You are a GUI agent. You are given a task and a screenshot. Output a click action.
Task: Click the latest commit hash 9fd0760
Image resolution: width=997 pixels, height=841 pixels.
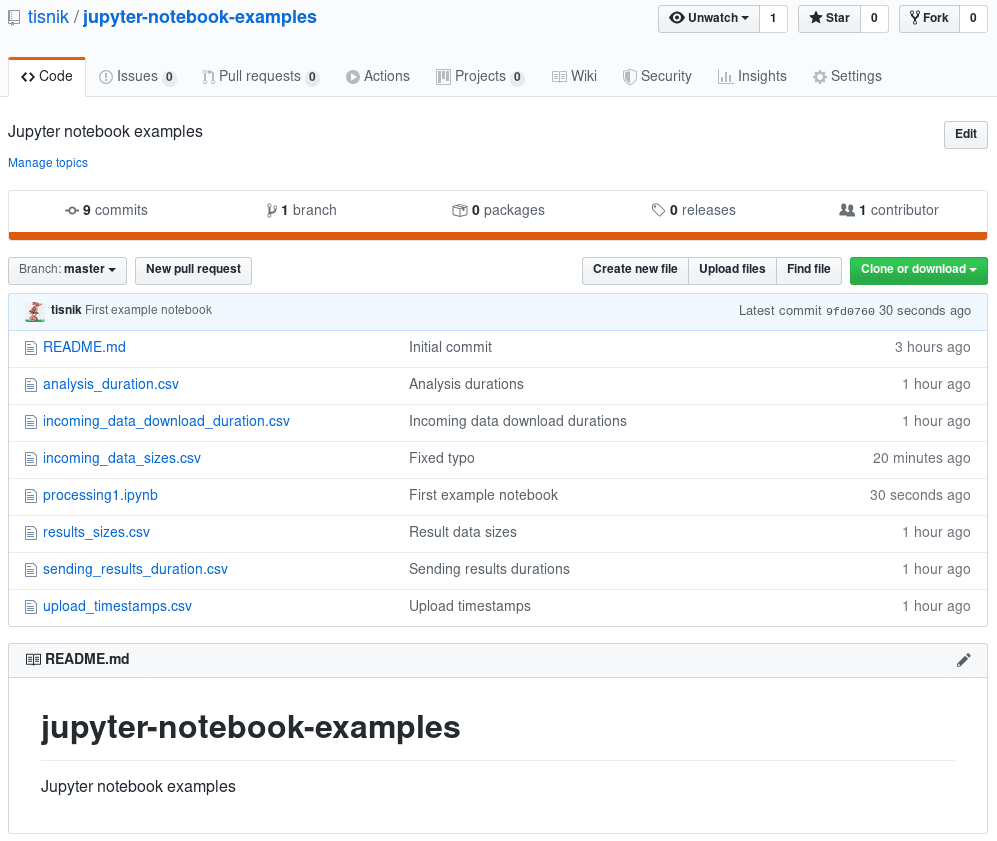(850, 311)
